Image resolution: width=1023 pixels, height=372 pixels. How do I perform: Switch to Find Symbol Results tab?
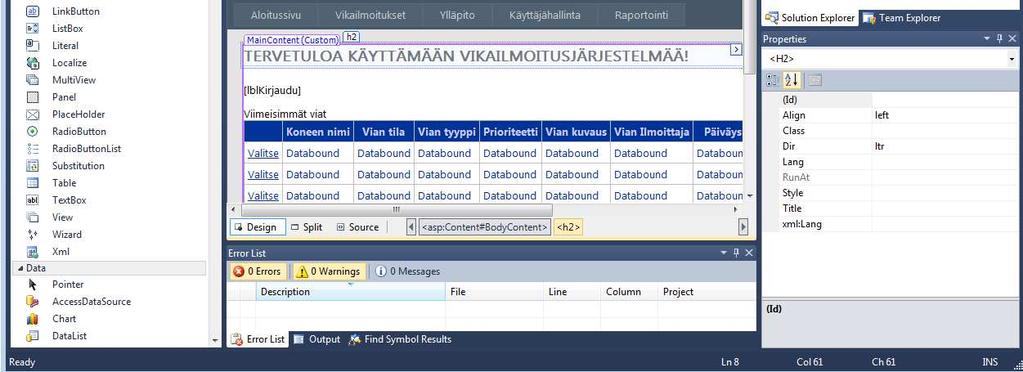[x=400, y=339]
